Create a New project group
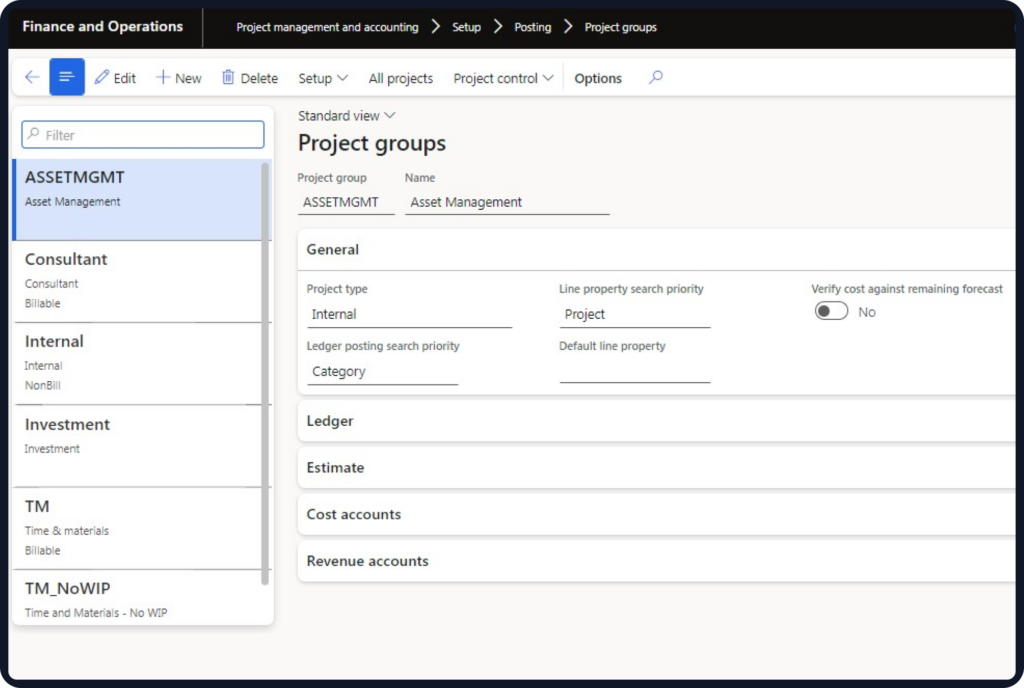 pyautogui.click(x=179, y=78)
